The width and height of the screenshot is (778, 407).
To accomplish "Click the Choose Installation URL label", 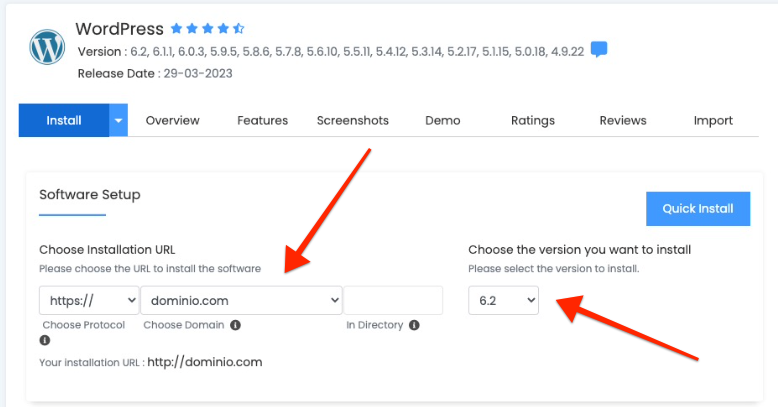I will [x=107, y=250].
